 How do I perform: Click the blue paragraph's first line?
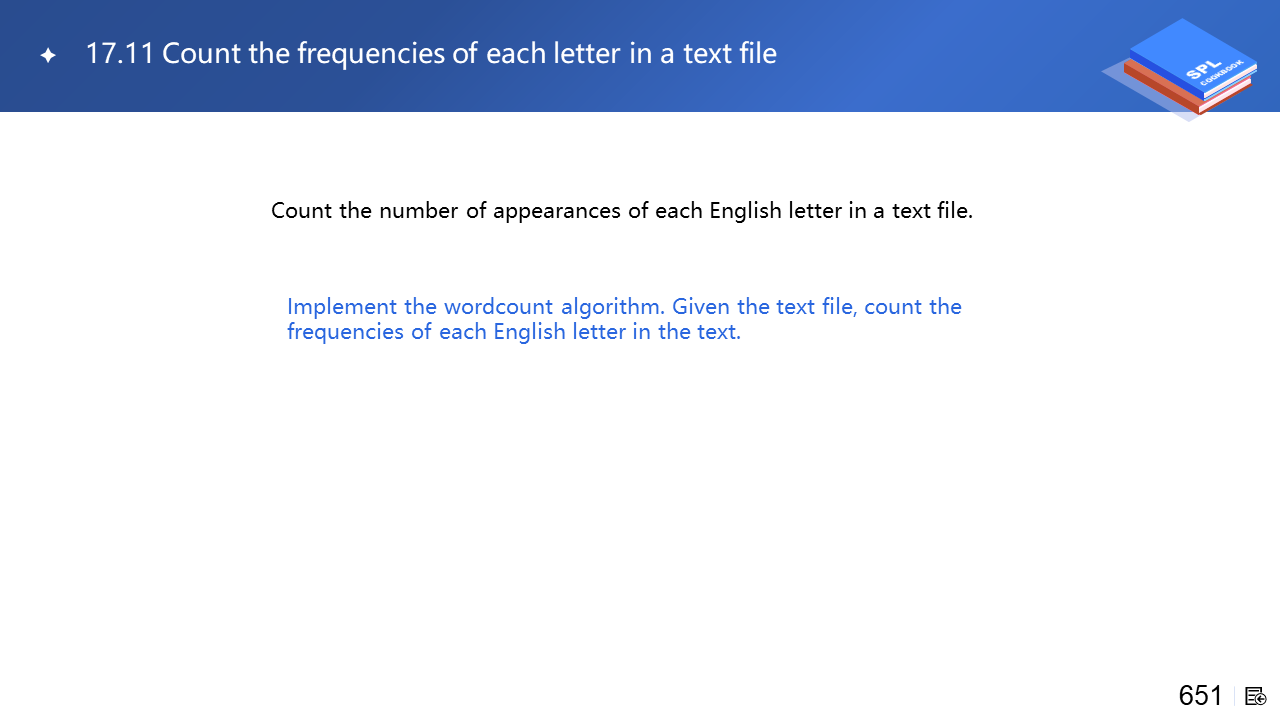pos(624,306)
